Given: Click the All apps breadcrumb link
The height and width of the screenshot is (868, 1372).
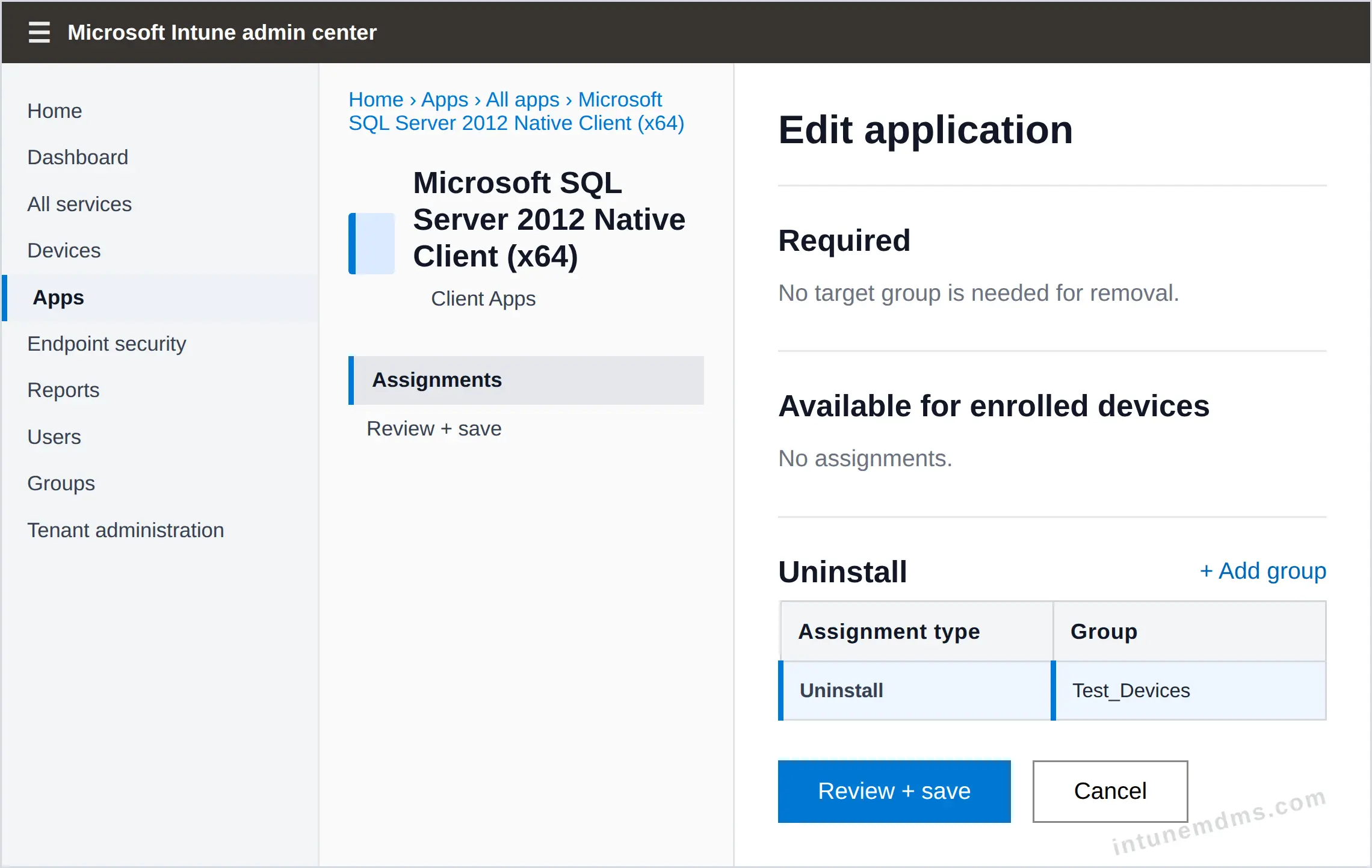Looking at the screenshot, I should click(523, 99).
